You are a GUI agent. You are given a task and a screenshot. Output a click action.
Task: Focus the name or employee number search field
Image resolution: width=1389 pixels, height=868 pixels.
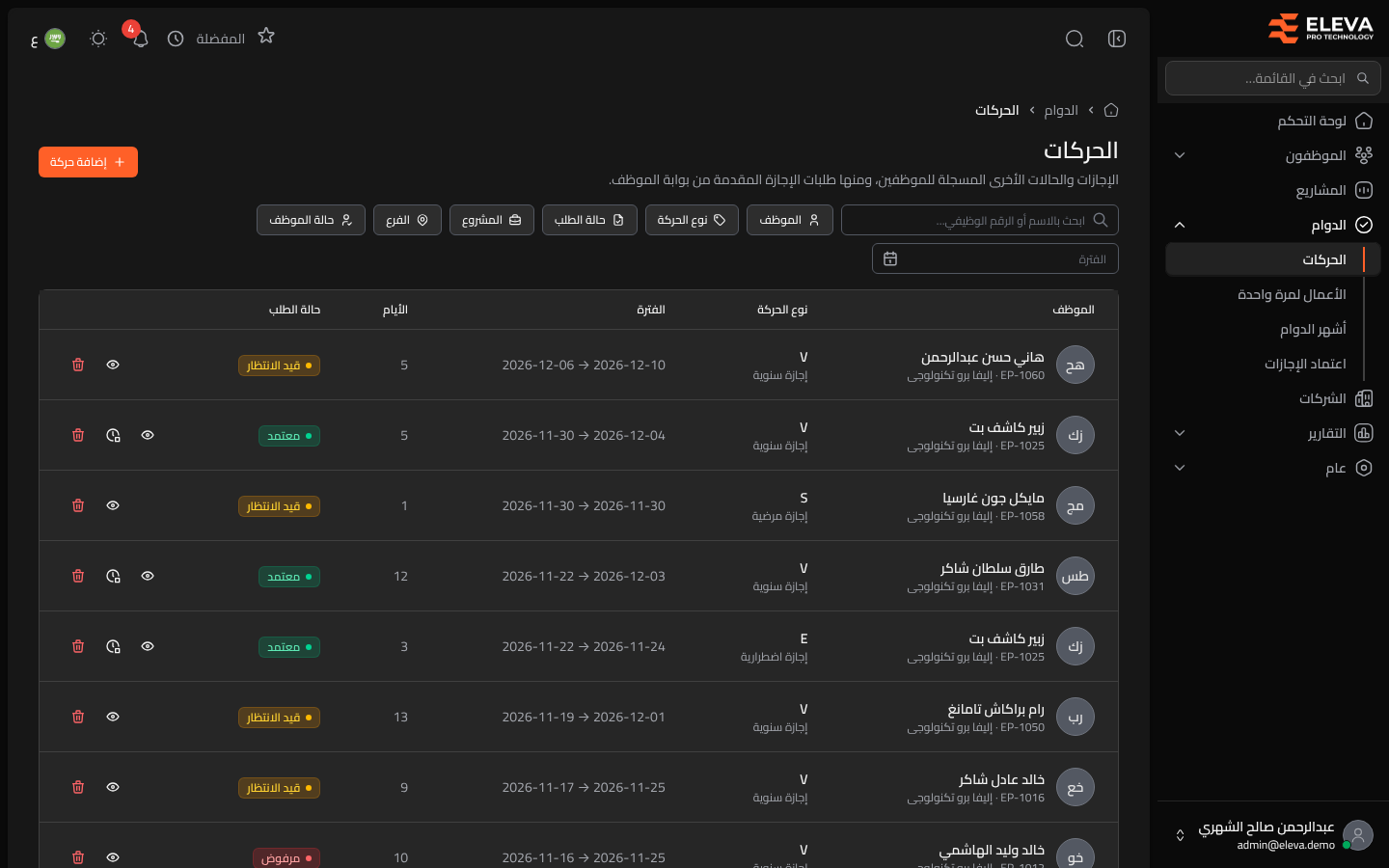980,220
